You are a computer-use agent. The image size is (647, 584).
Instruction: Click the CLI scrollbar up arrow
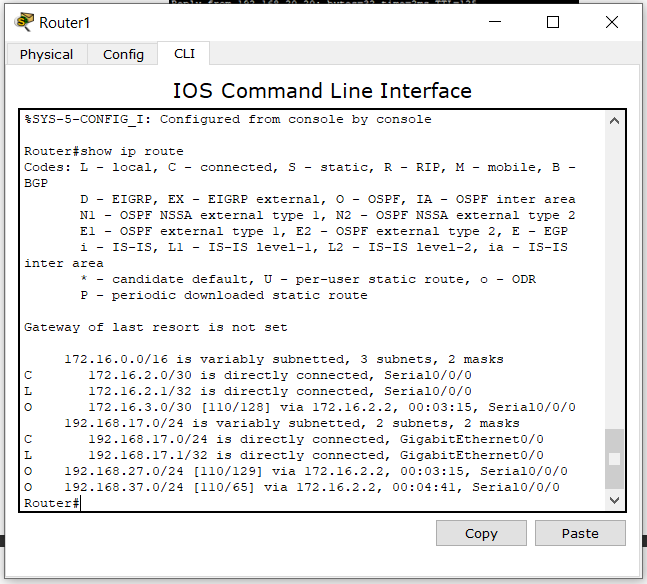pyautogui.click(x=614, y=121)
